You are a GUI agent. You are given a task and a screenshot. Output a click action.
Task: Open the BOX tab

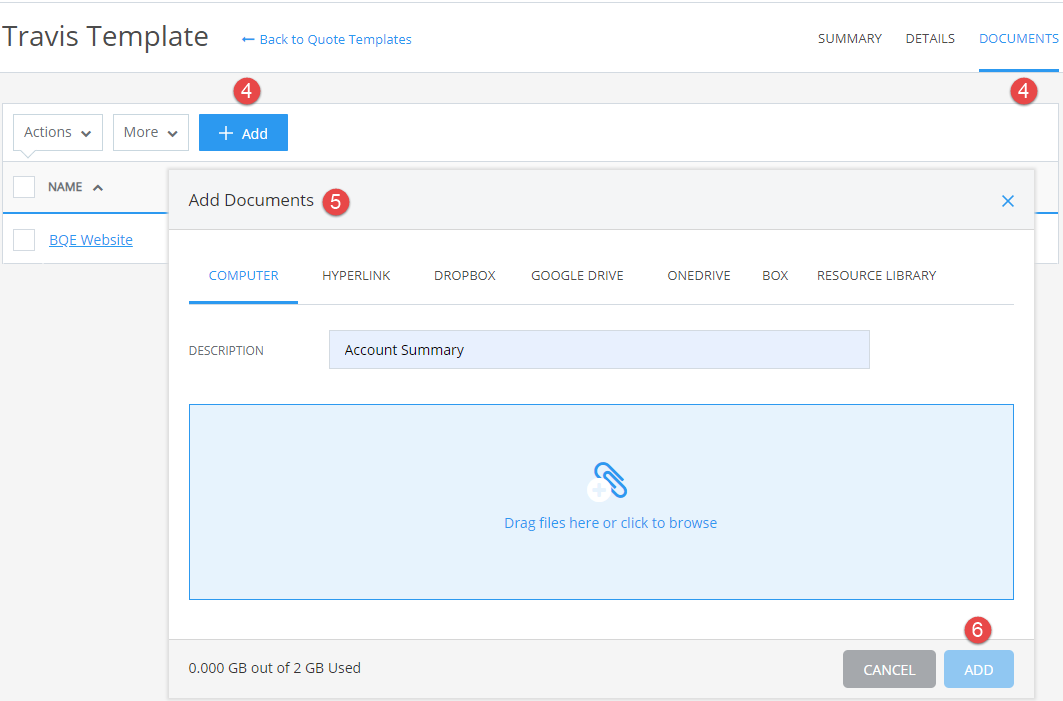click(775, 275)
